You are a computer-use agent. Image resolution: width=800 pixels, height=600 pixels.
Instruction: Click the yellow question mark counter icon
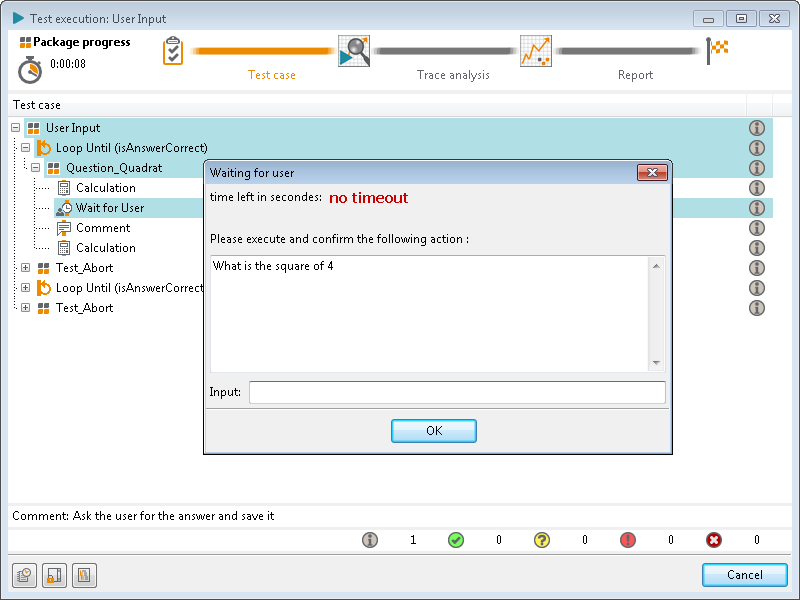(542, 540)
